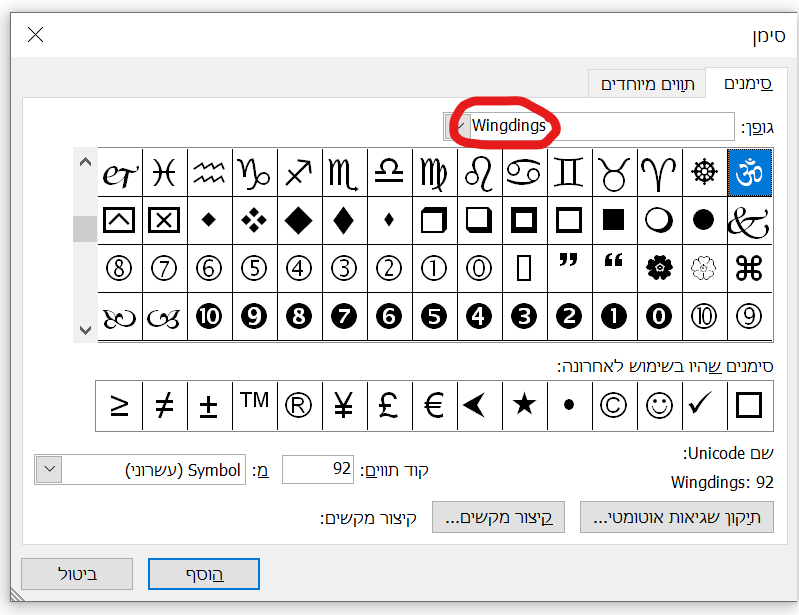799x615 pixels.
Task: Click the Insert (הוסף) button
Action: (204, 574)
